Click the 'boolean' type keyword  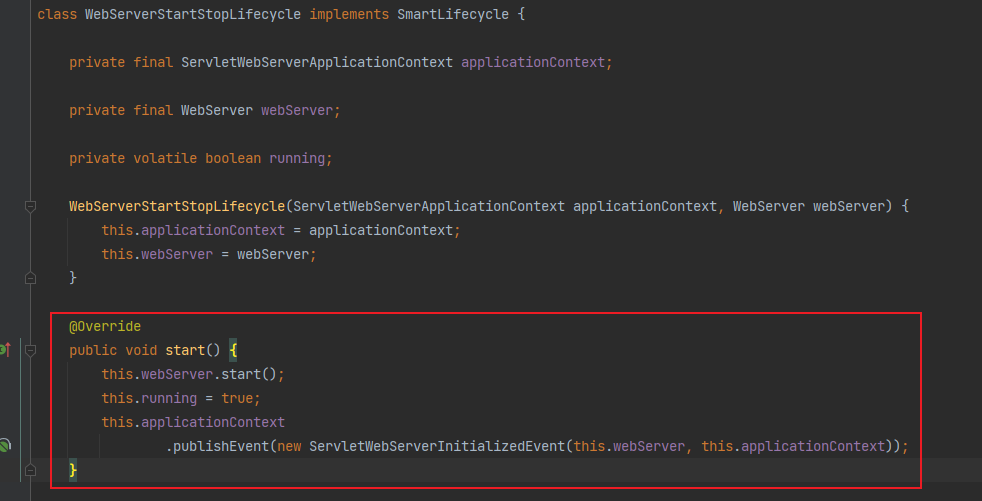click(x=233, y=158)
